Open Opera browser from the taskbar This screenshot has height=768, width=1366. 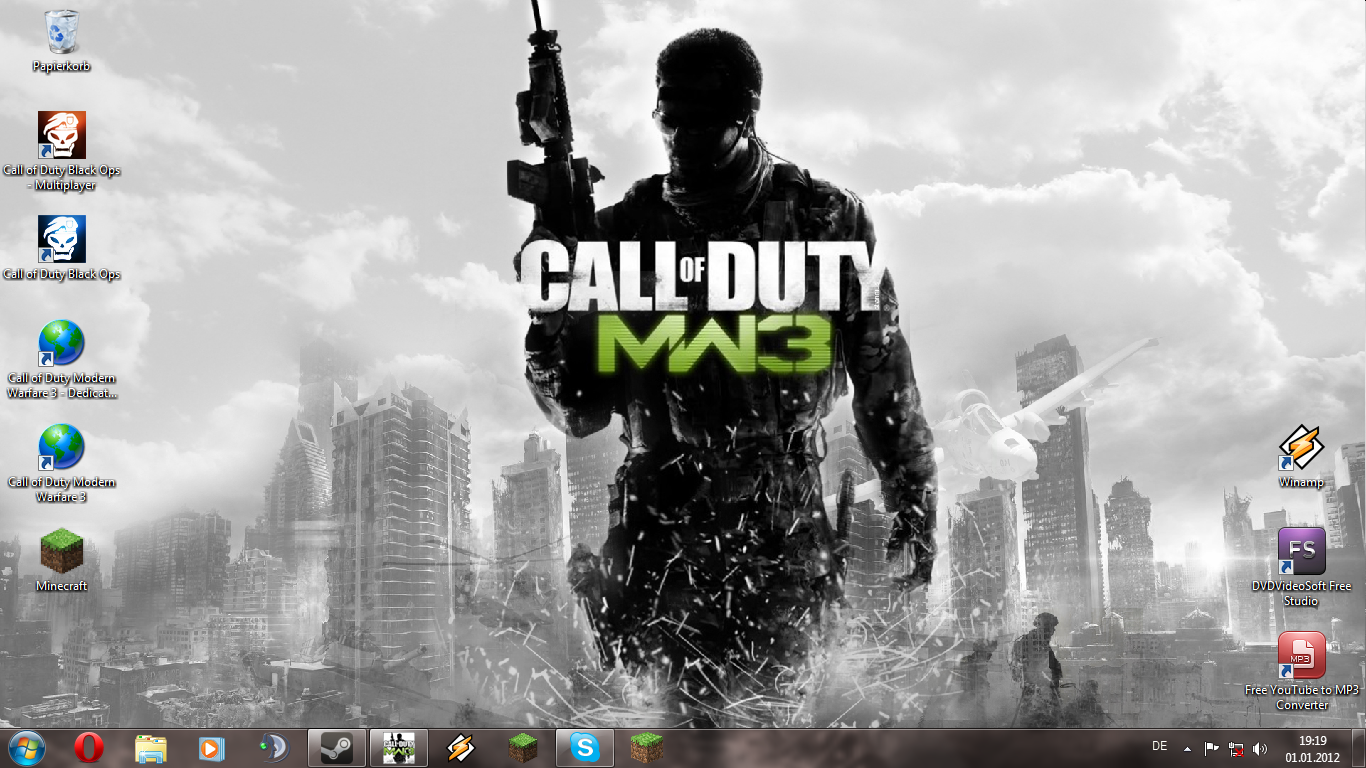tap(89, 748)
